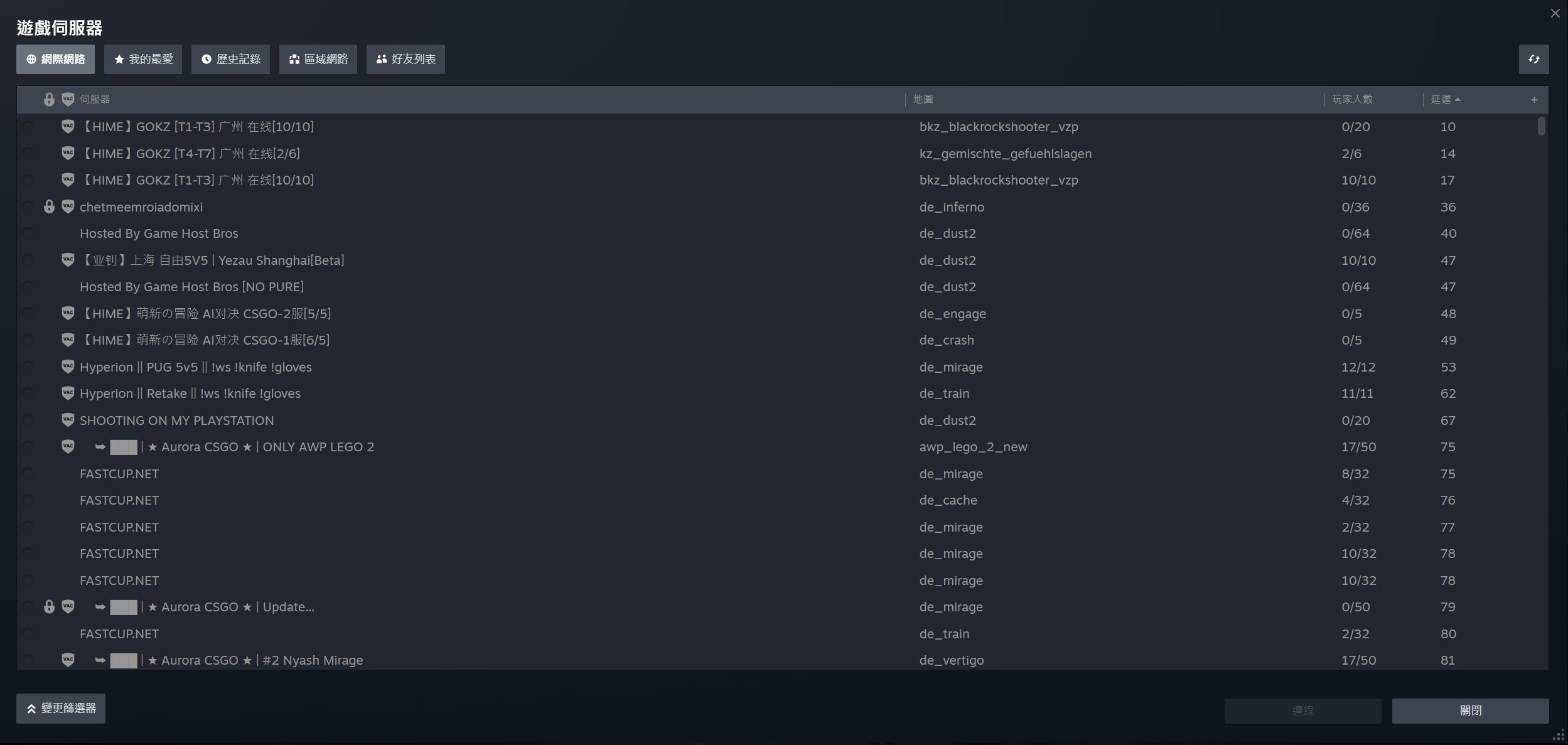Click the resize grip at window corner
Image resolution: width=1568 pixels, height=745 pixels.
pyautogui.click(x=1559, y=736)
